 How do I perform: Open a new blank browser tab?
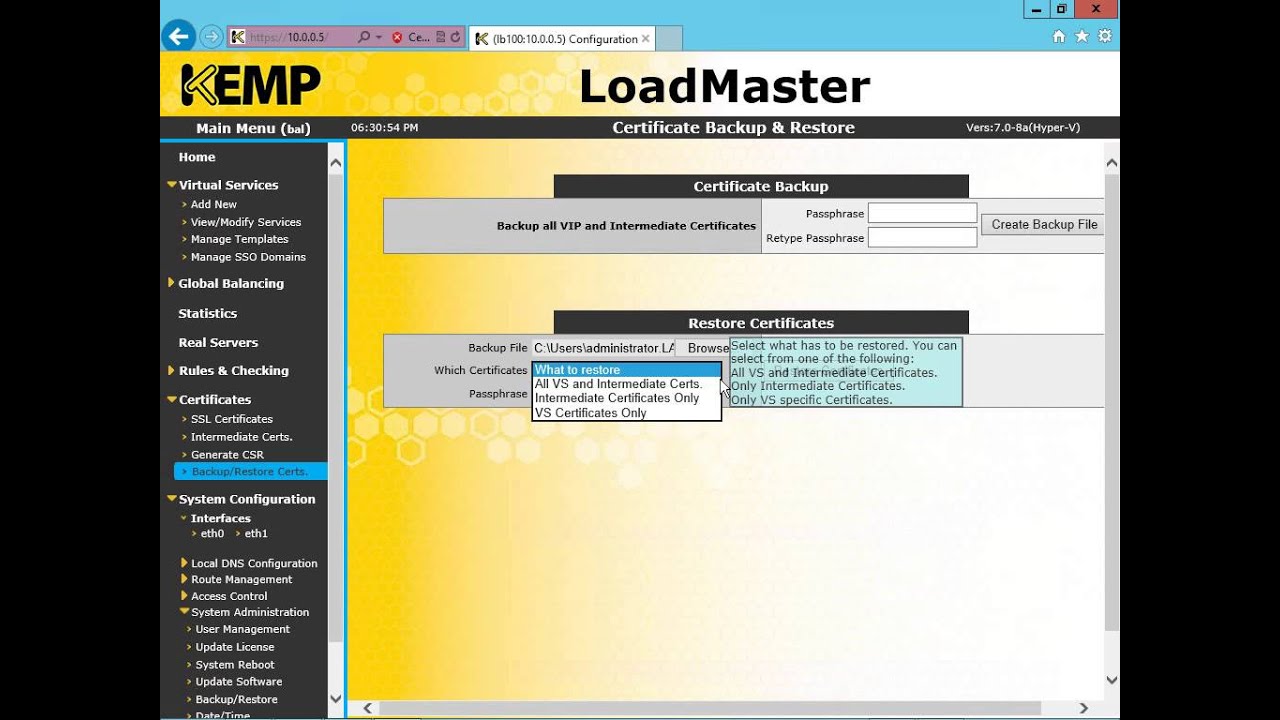click(x=669, y=39)
